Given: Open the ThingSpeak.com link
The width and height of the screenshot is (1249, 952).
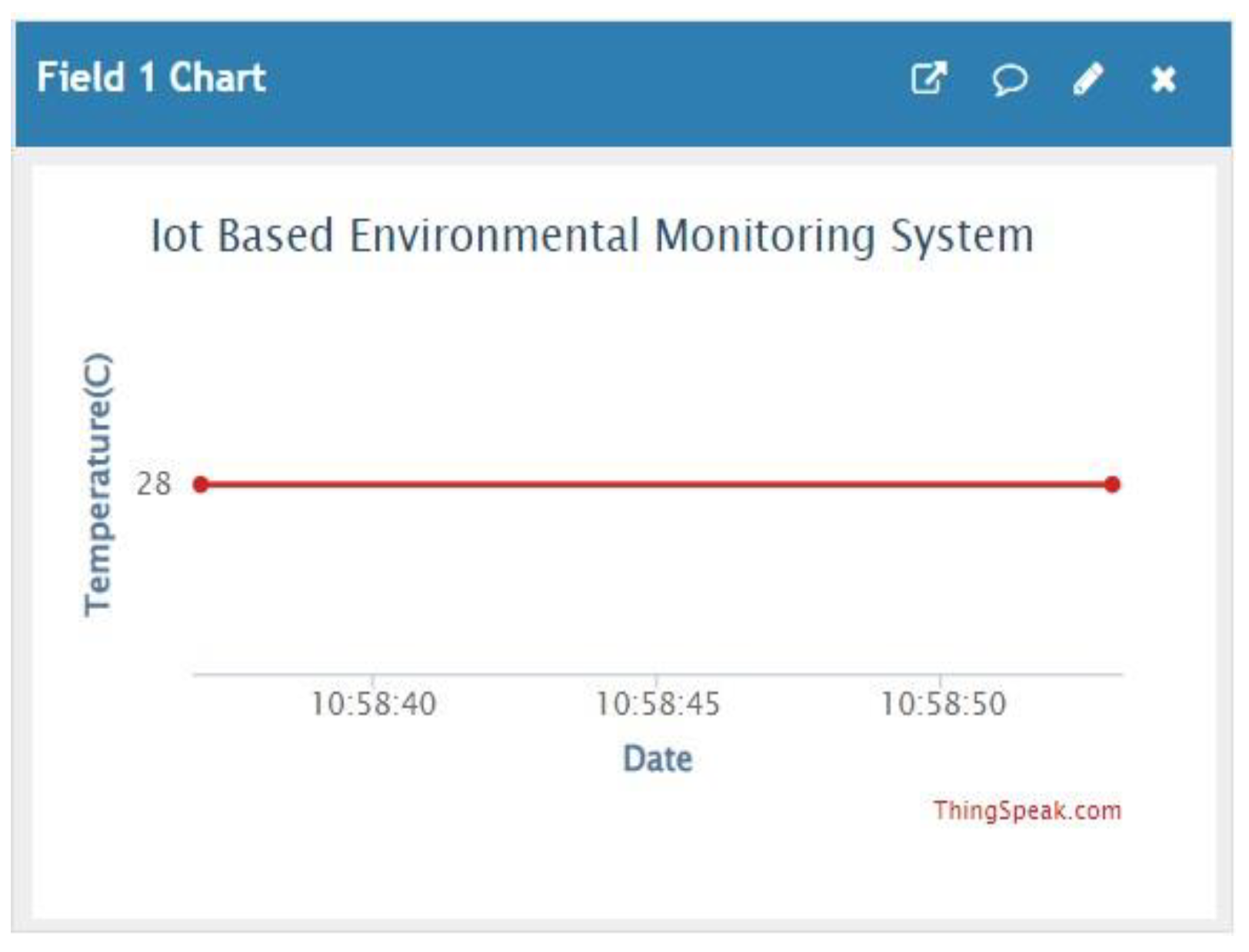Looking at the screenshot, I should coord(1027,811).
